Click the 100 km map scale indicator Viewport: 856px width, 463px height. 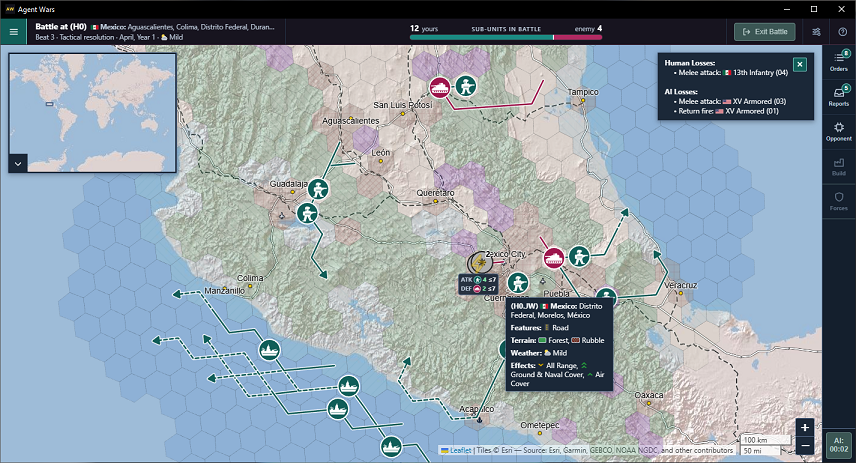tap(766, 440)
